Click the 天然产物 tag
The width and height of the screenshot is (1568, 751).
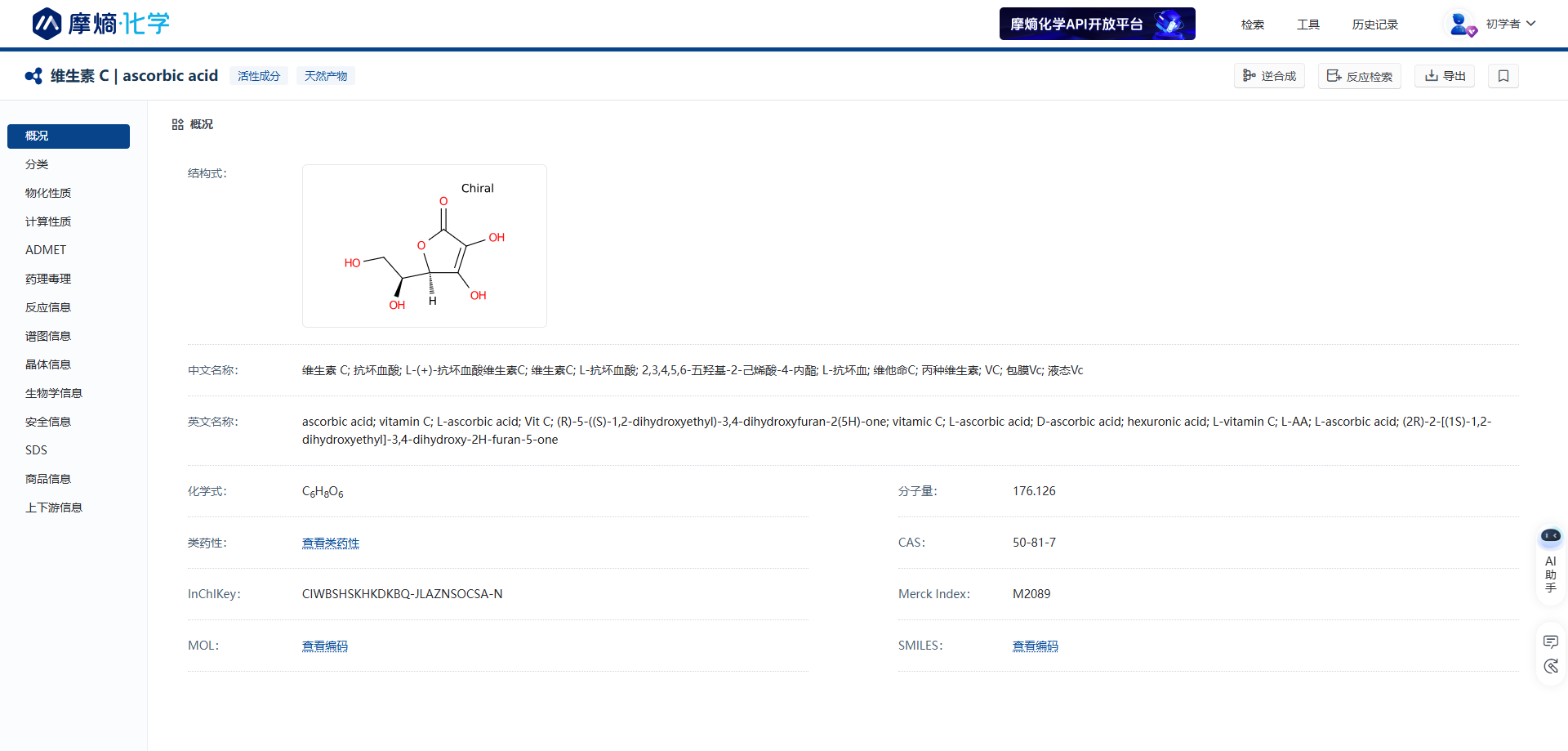point(326,76)
